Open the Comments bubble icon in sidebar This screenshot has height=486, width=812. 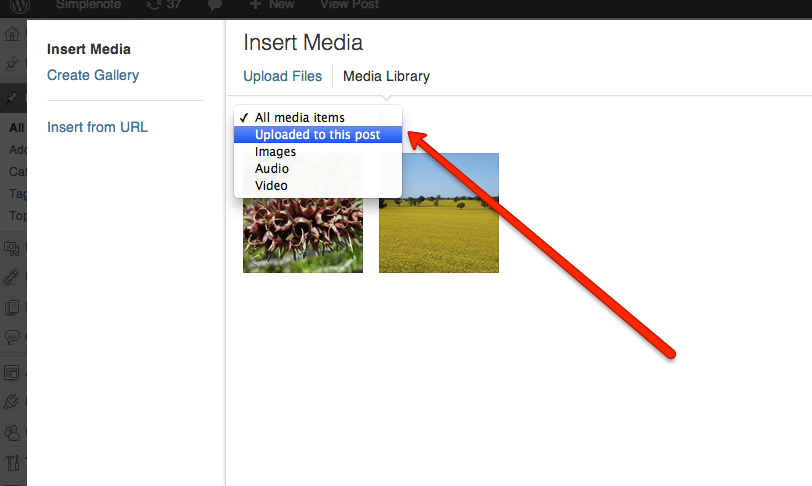tap(12, 337)
